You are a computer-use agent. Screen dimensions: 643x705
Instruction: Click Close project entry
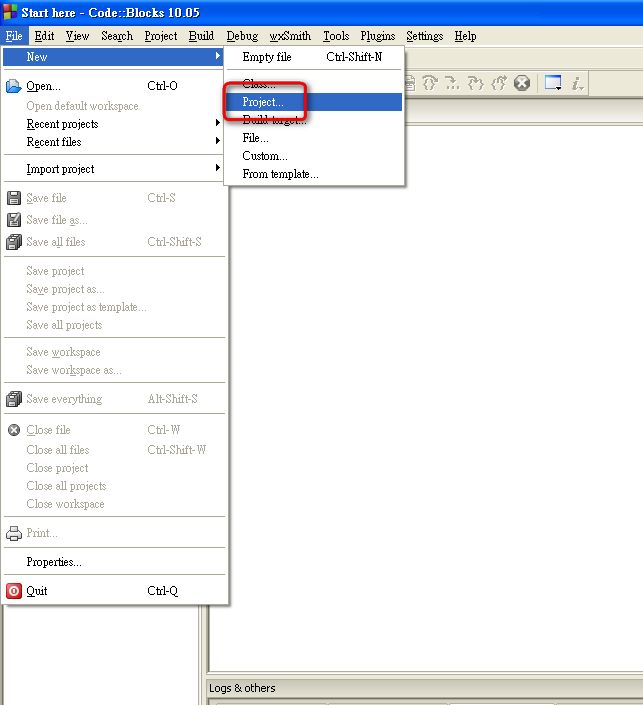[x=113, y=468]
